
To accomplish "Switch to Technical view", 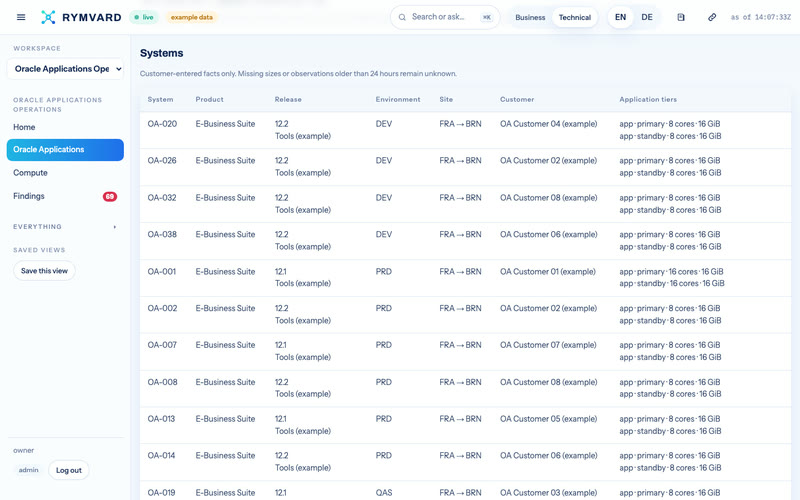I will click(574, 17).
